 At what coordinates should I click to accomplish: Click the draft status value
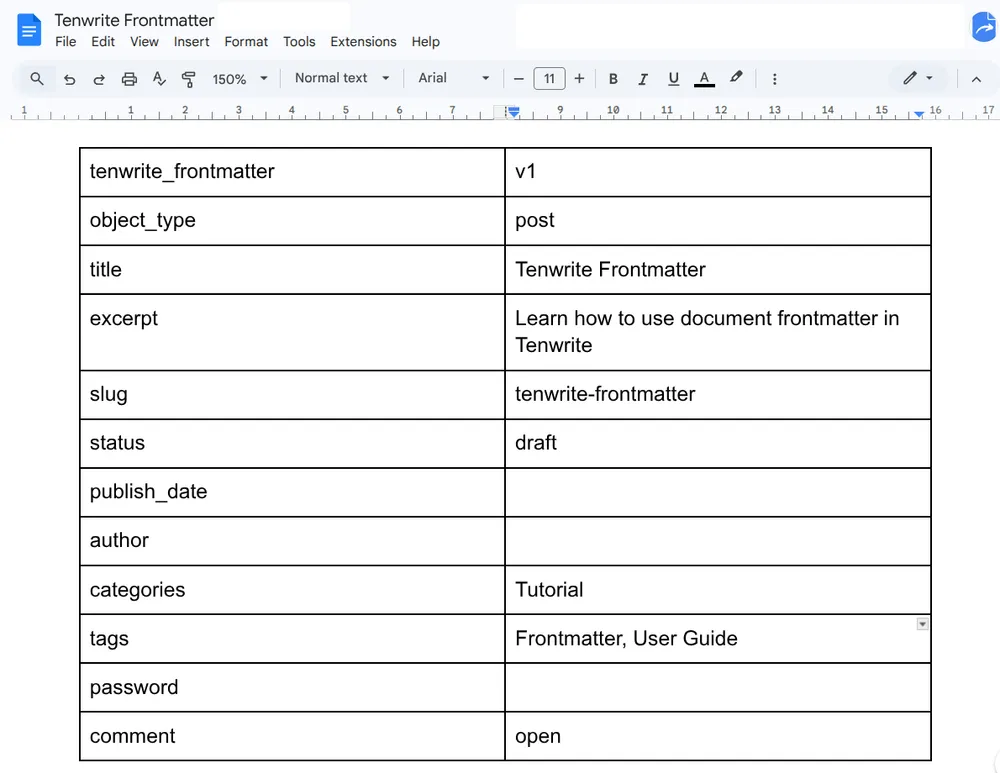pos(536,443)
